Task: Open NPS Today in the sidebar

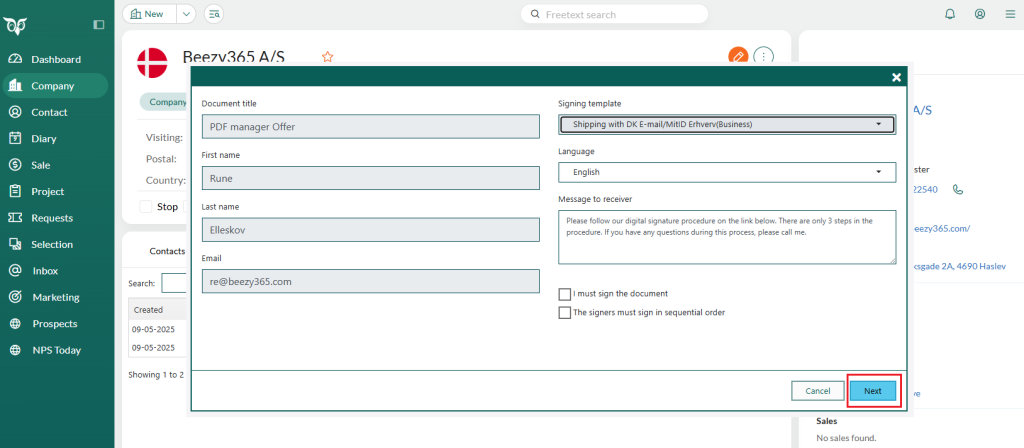Action: [x=56, y=350]
